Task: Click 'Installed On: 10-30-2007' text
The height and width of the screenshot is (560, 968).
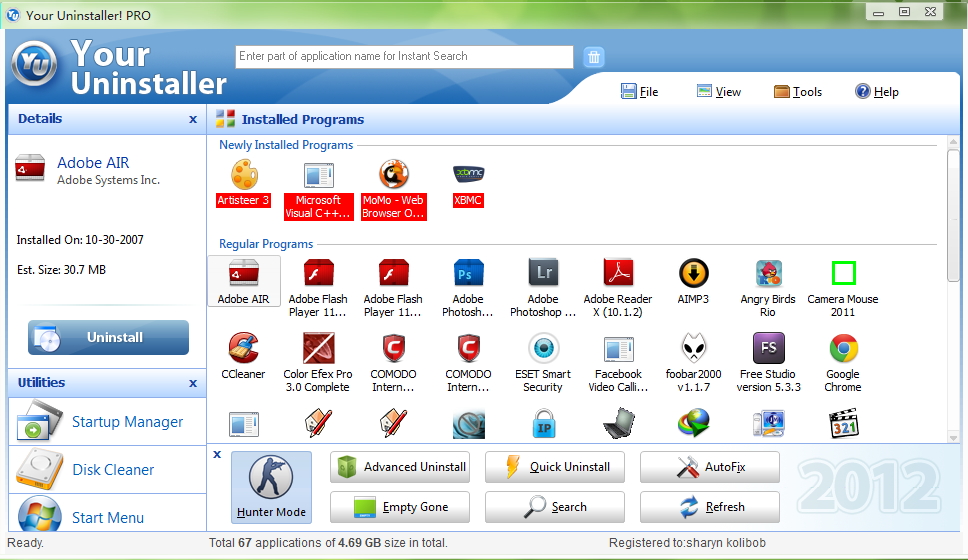Action: coord(80,240)
